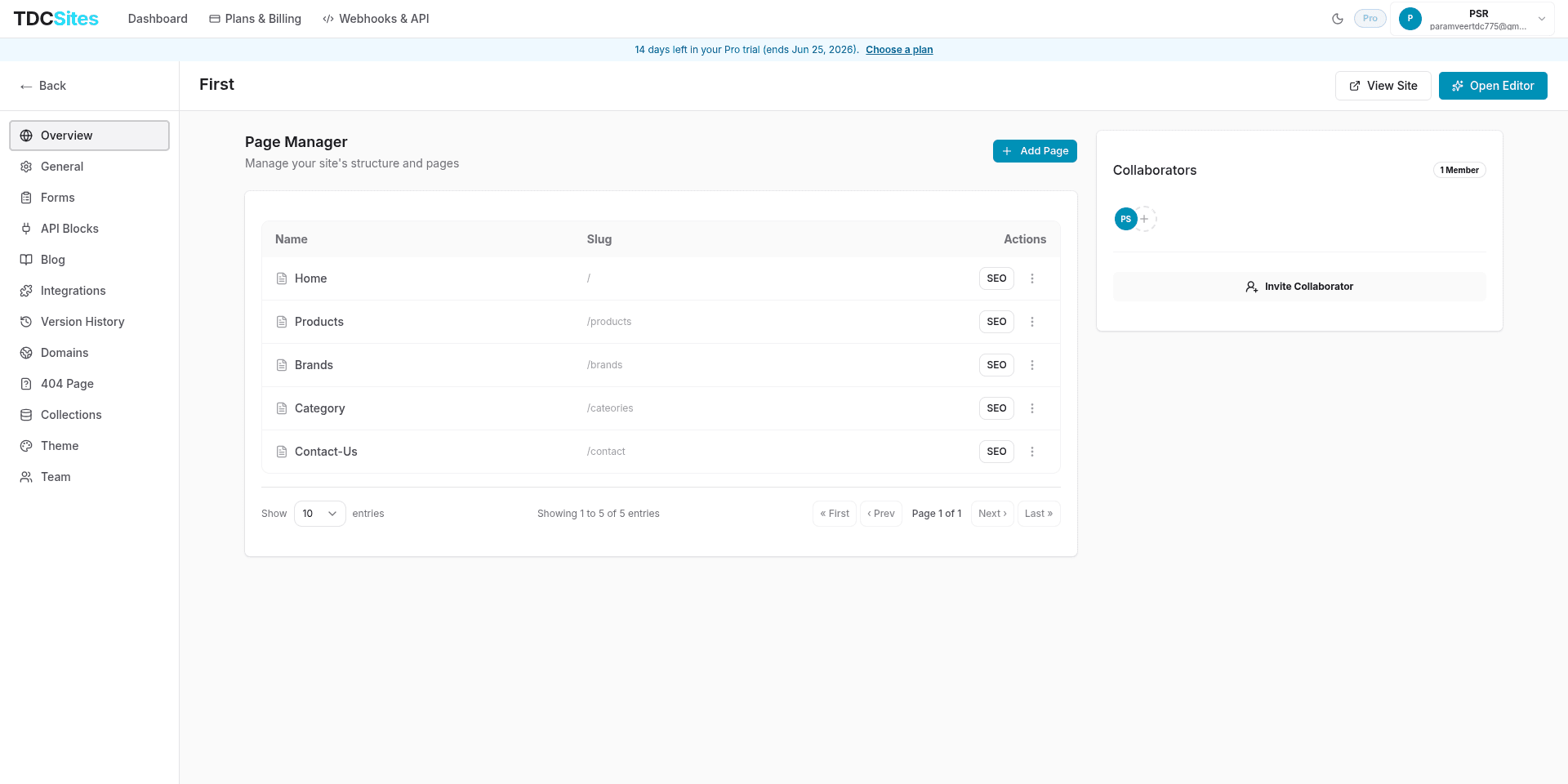
Task: Open the PSR account dropdown
Action: (1472, 19)
